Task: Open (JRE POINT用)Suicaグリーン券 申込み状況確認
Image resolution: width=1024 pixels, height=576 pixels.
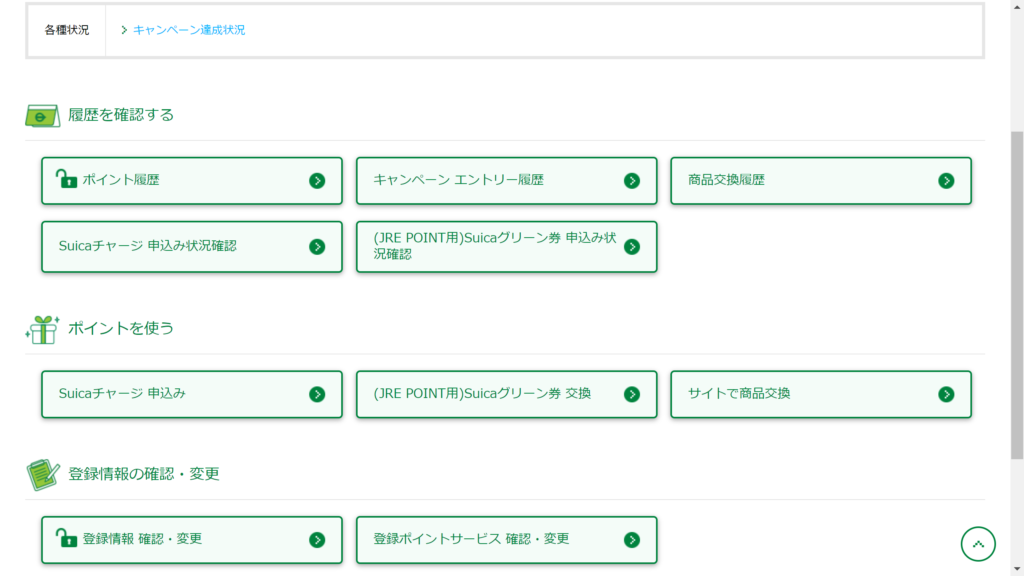Action: tap(507, 247)
